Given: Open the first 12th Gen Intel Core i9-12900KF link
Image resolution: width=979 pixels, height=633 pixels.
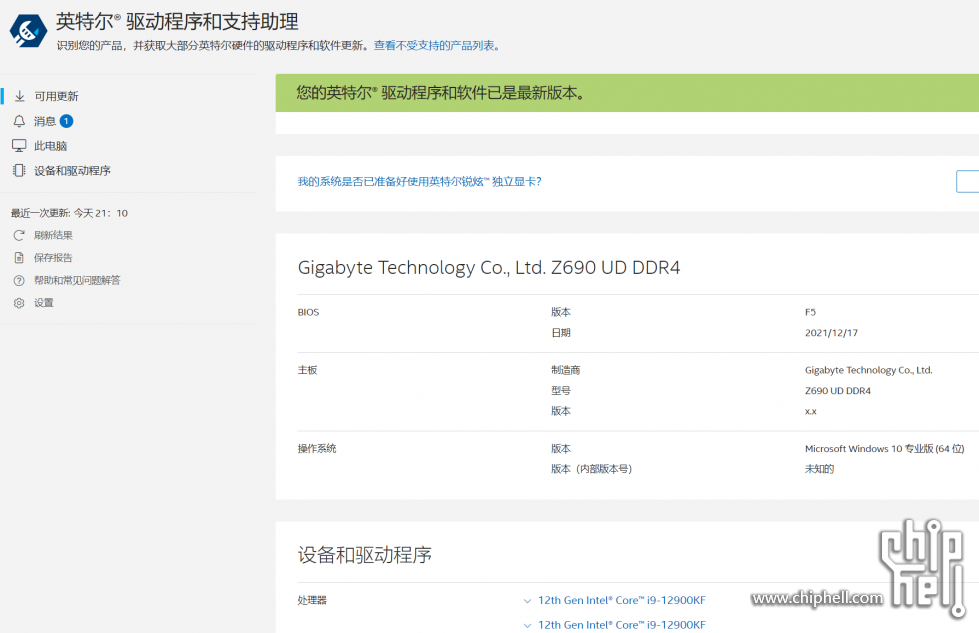Looking at the screenshot, I should point(622,600).
